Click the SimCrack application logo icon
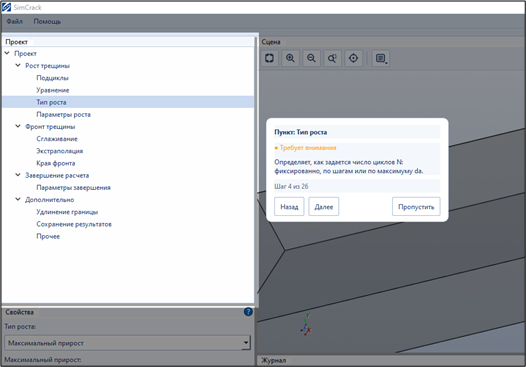 (x=6, y=7)
